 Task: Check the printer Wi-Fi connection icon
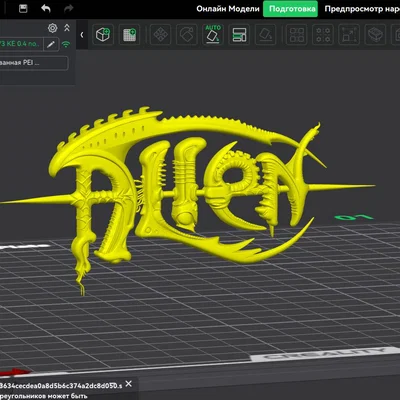(x=66, y=44)
